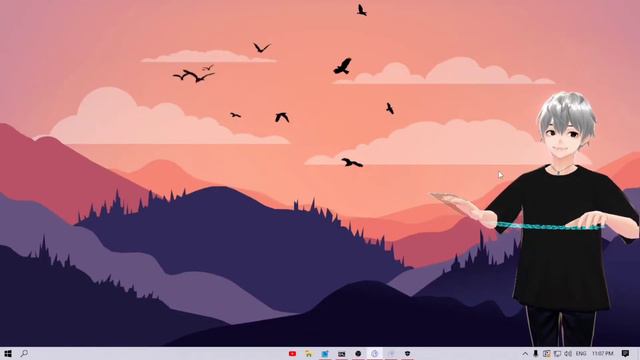
Task: Open the Action Center notifications icon
Action: coord(625,353)
